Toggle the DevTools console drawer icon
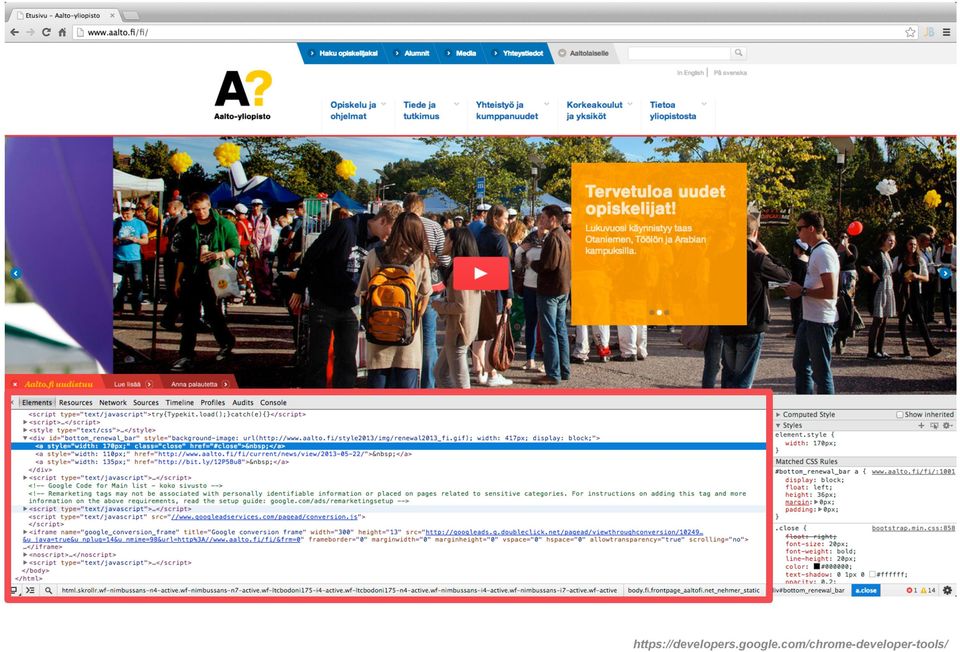The height and width of the screenshot is (652, 960). [29, 590]
